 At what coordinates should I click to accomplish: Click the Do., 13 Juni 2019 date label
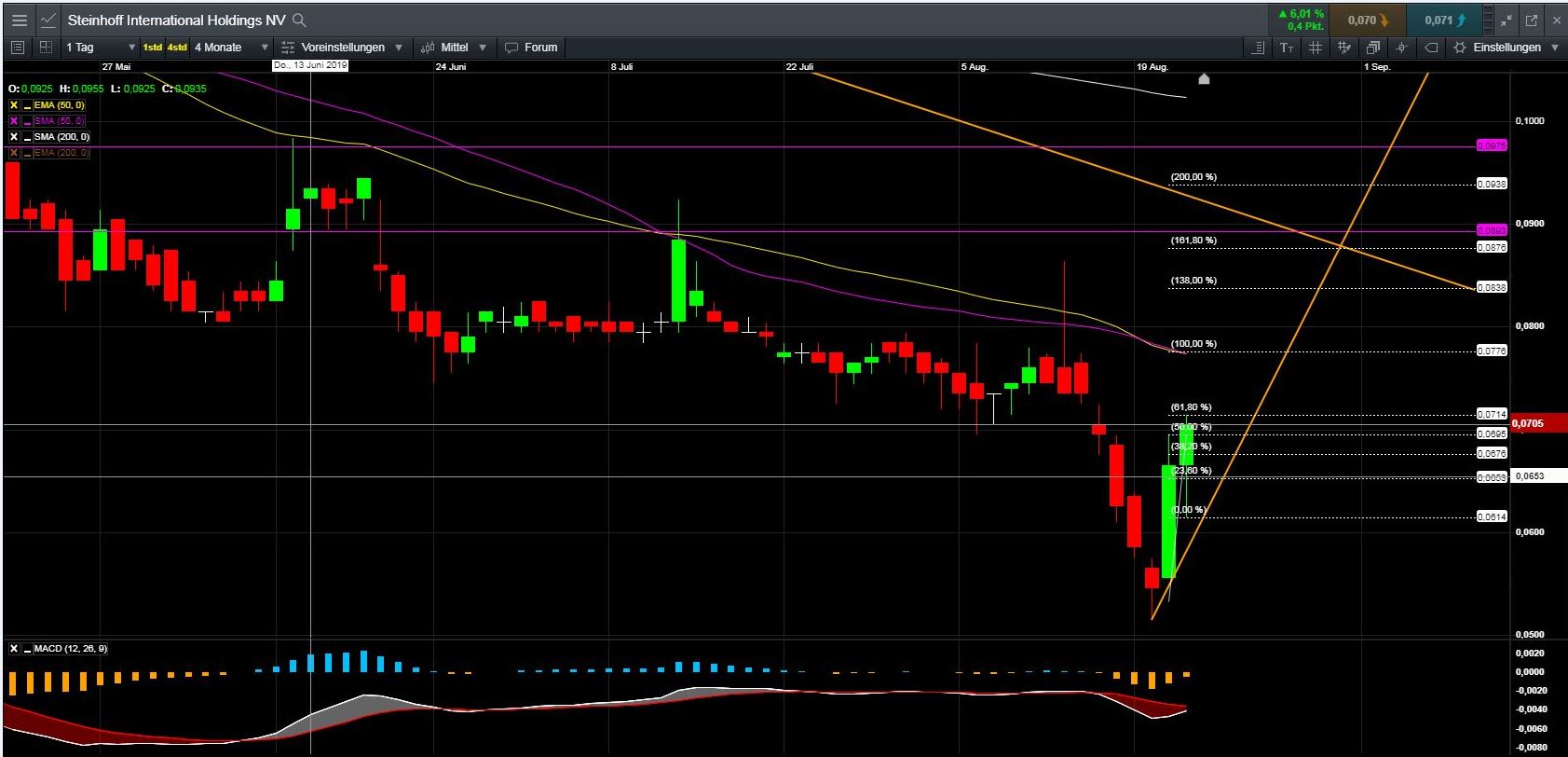pos(310,65)
